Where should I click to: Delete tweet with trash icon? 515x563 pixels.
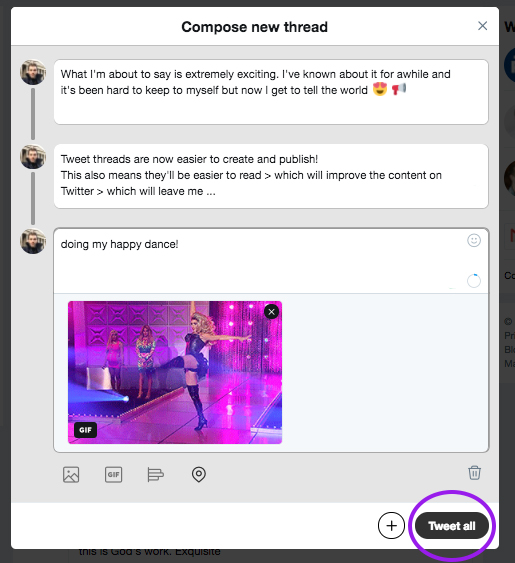pyautogui.click(x=474, y=473)
